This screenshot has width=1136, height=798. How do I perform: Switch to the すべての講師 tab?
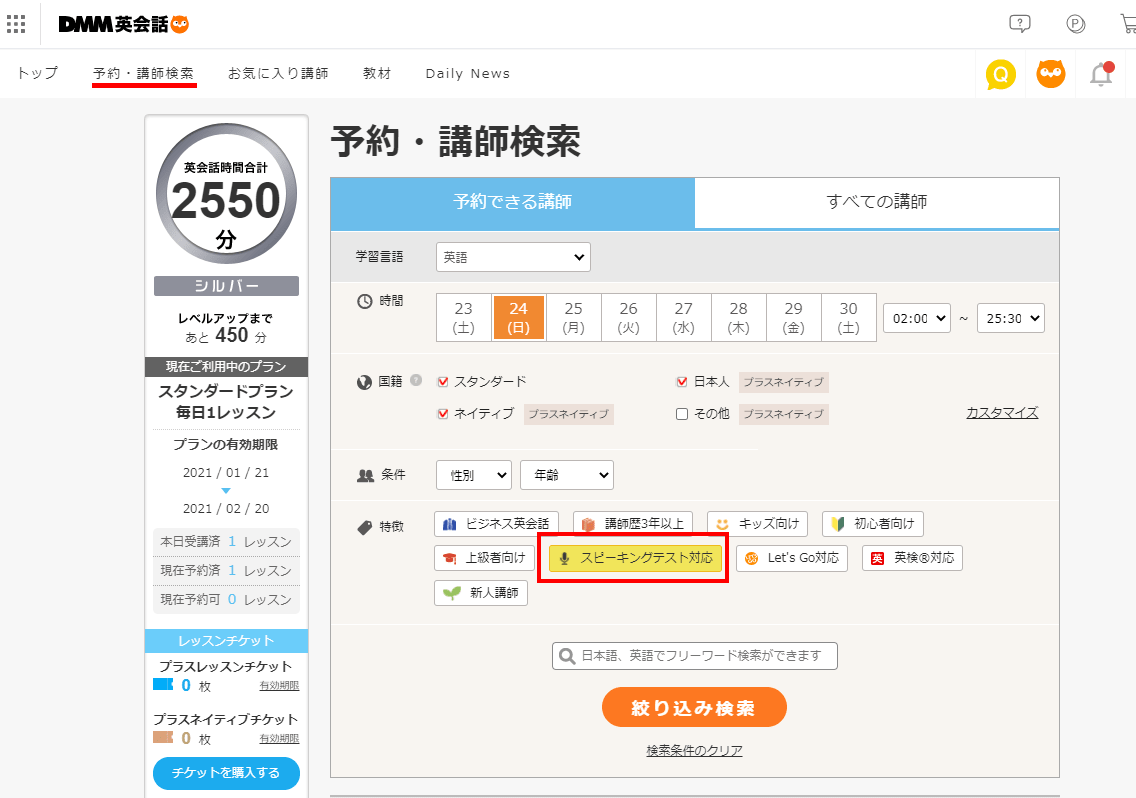pos(876,202)
